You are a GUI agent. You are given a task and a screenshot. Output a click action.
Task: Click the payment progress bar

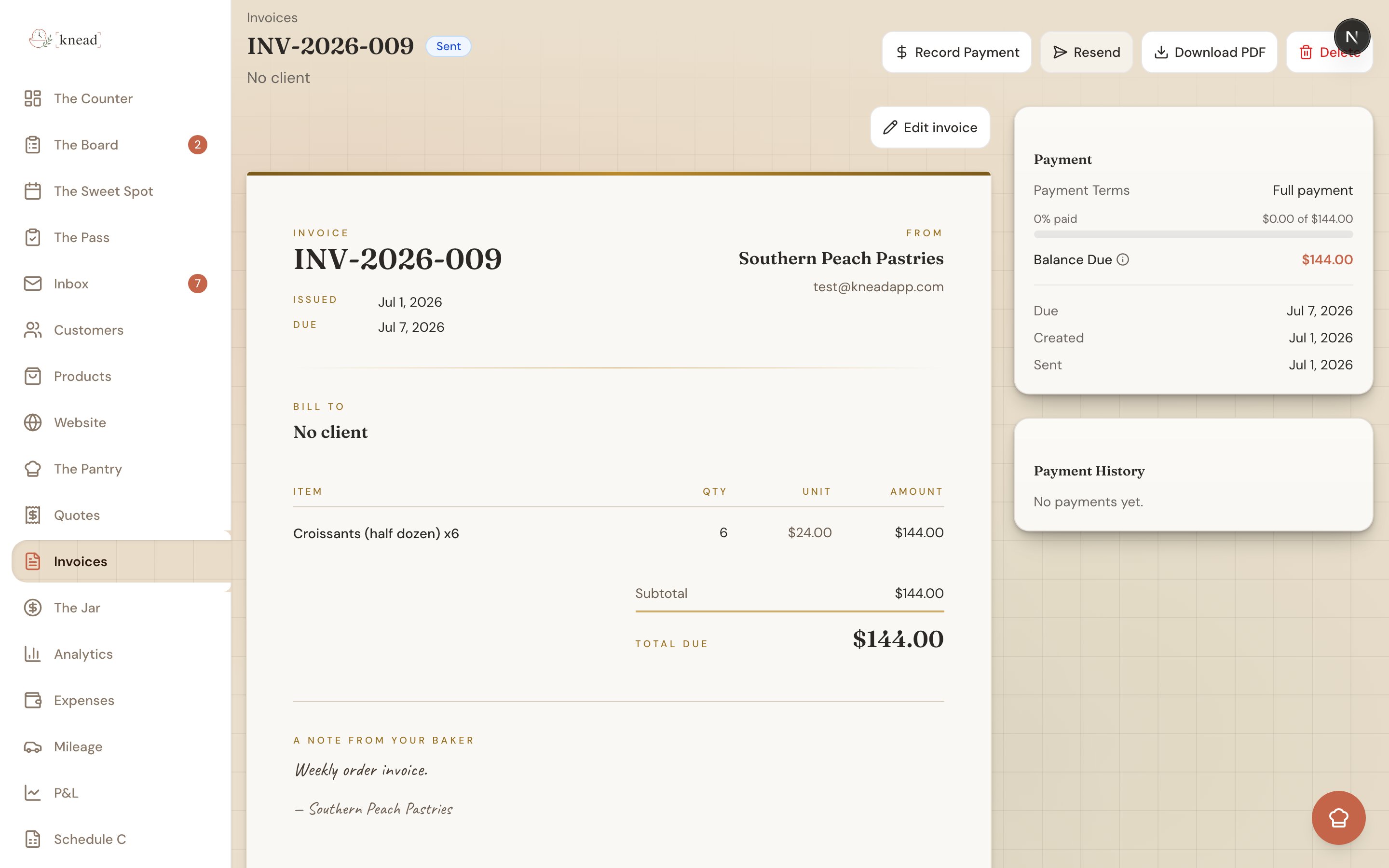point(1193,234)
